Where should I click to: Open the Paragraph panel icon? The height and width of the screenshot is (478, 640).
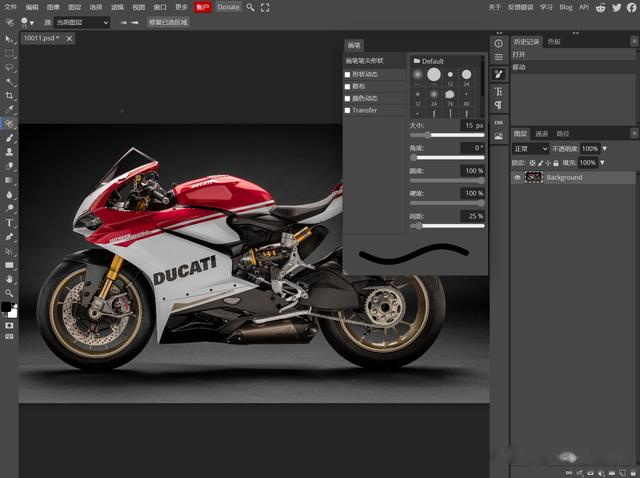click(x=498, y=105)
